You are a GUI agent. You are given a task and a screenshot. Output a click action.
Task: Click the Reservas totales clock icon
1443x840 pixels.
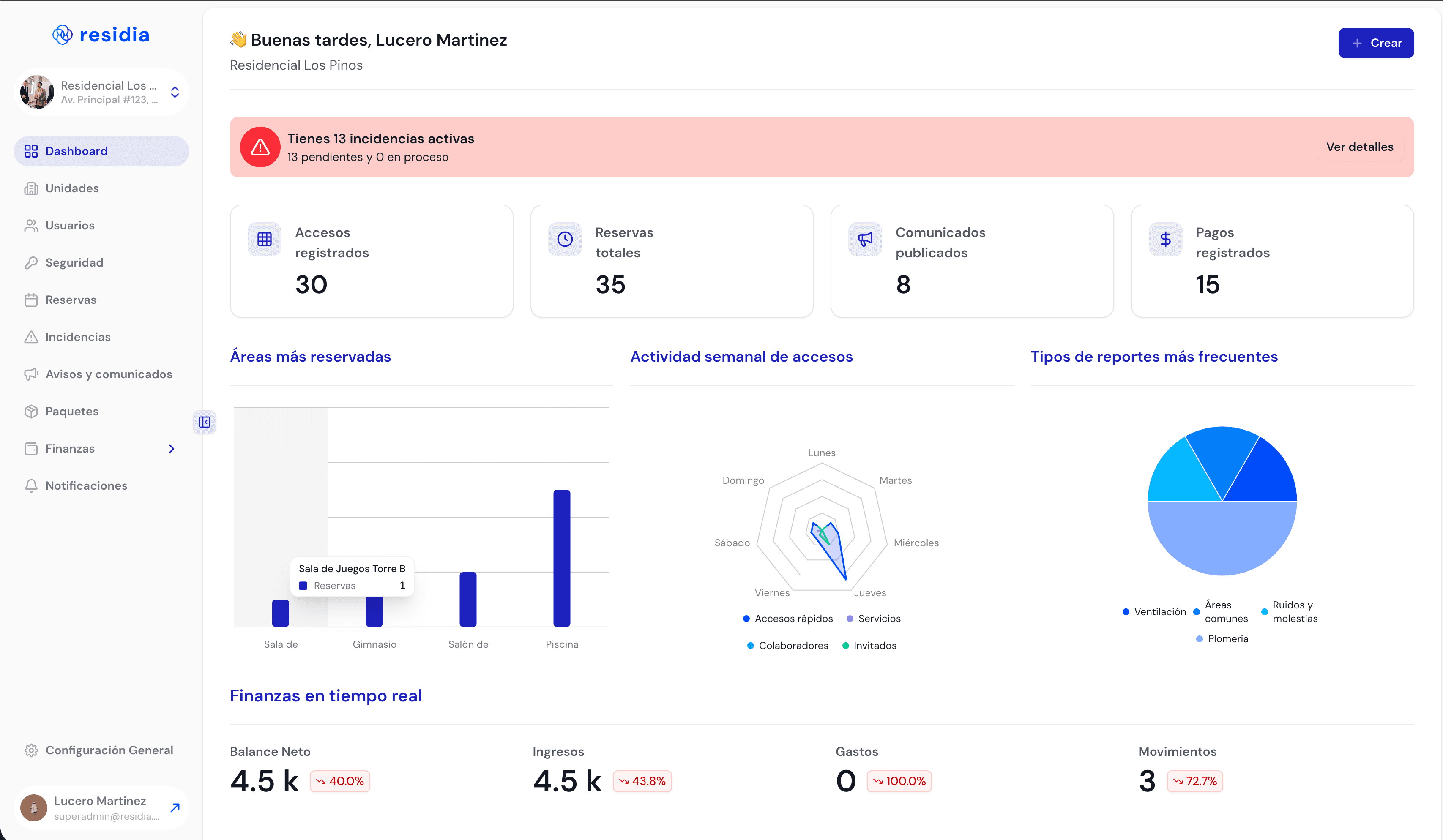(x=565, y=239)
